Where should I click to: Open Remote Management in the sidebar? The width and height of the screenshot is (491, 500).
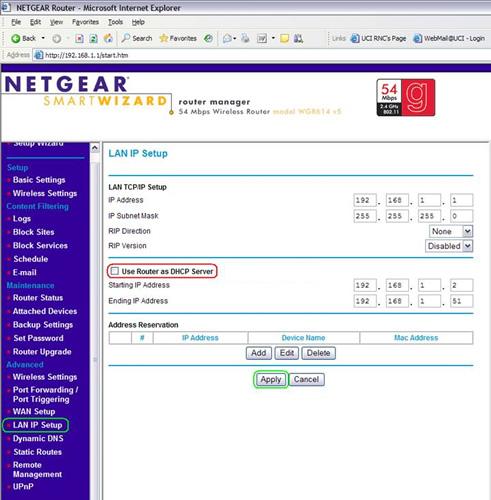(x=37, y=470)
